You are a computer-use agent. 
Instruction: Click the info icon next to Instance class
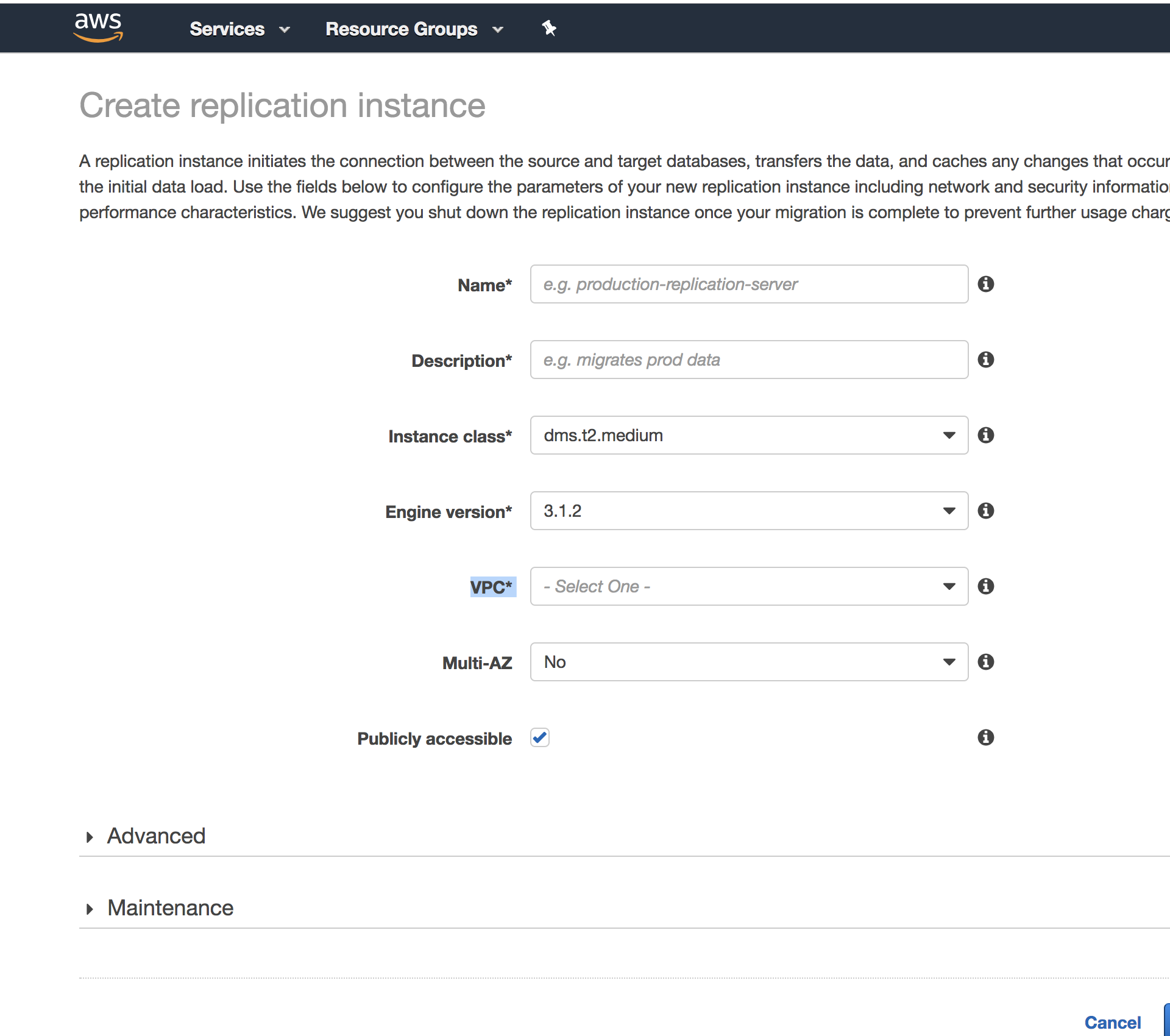986,435
